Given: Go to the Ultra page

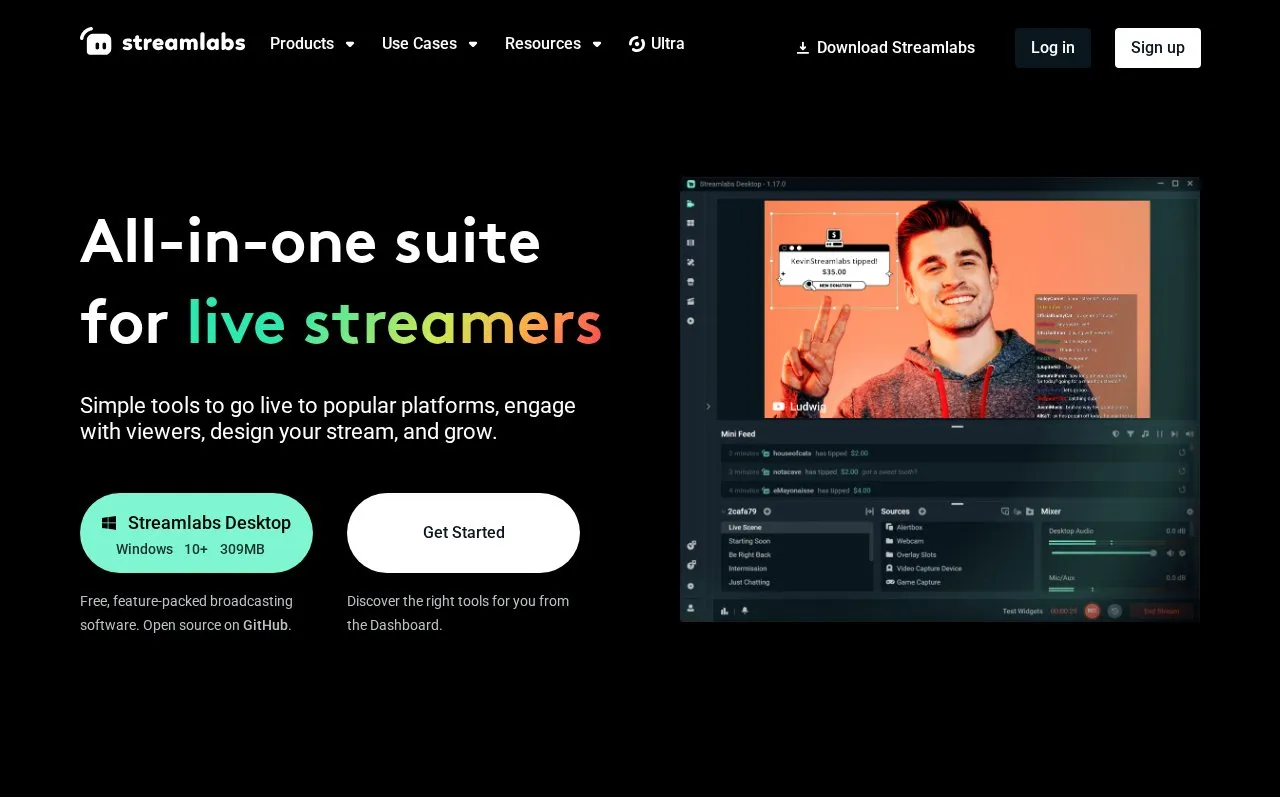Looking at the screenshot, I should pos(657,44).
